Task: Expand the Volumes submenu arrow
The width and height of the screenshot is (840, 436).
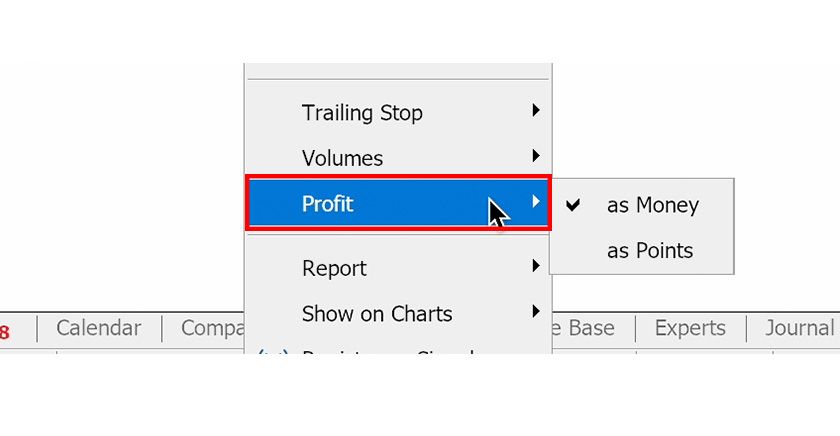Action: tap(537, 156)
